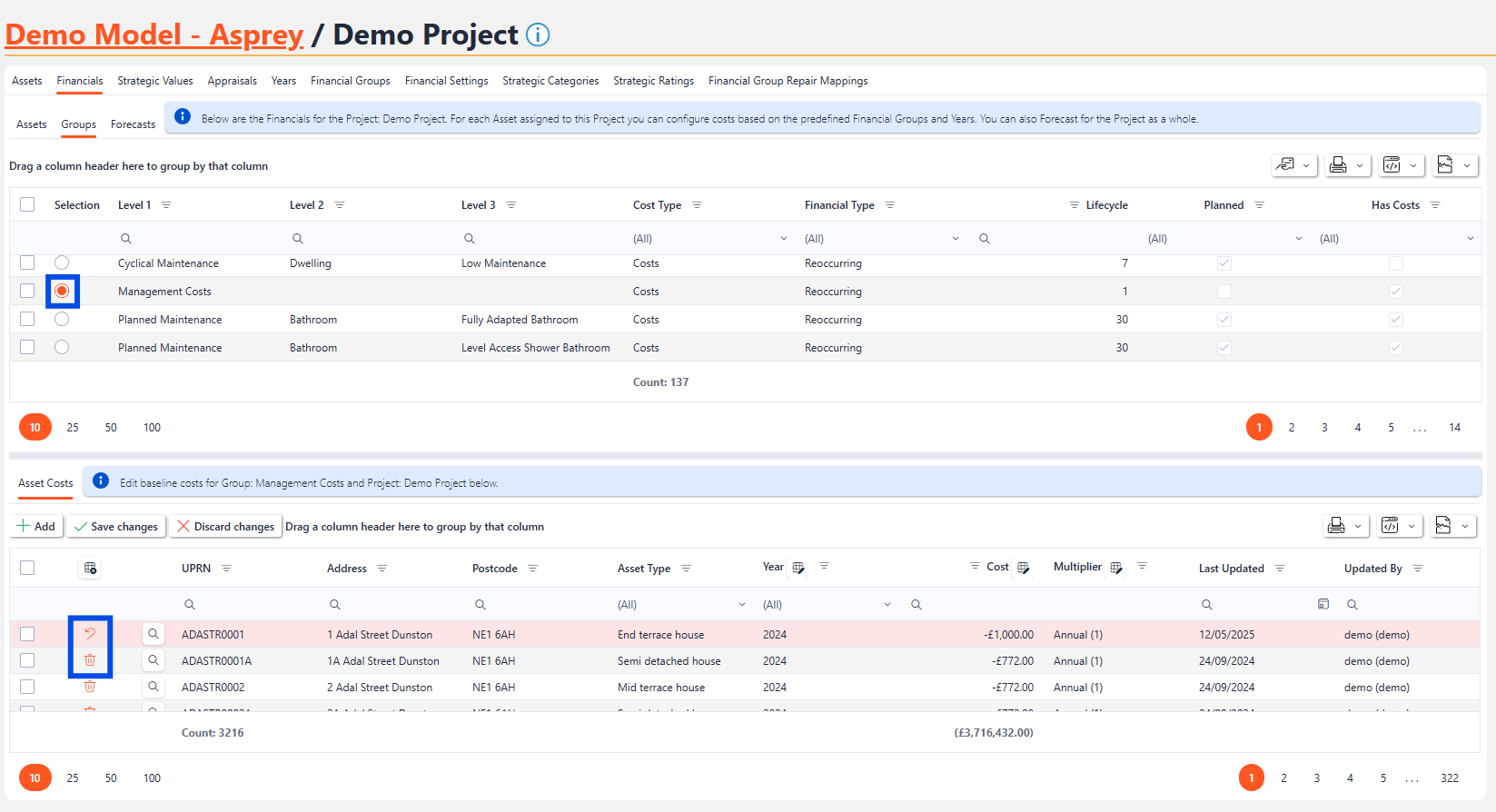The height and width of the screenshot is (812, 1496).
Task: Switch to the Strategic Values tab
Action: [x=155, y=81]
